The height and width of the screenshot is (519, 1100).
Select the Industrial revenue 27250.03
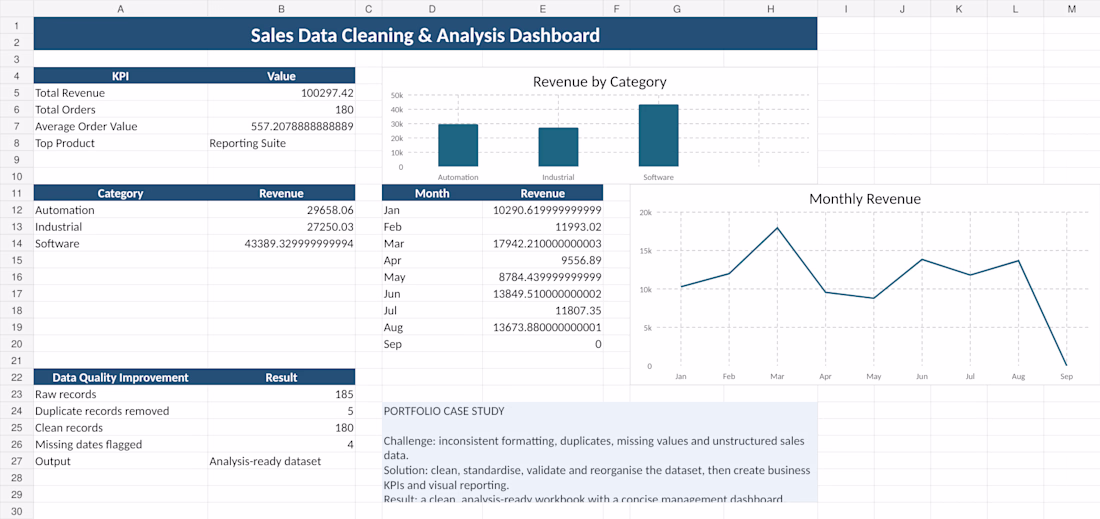[x=281, y=227]
